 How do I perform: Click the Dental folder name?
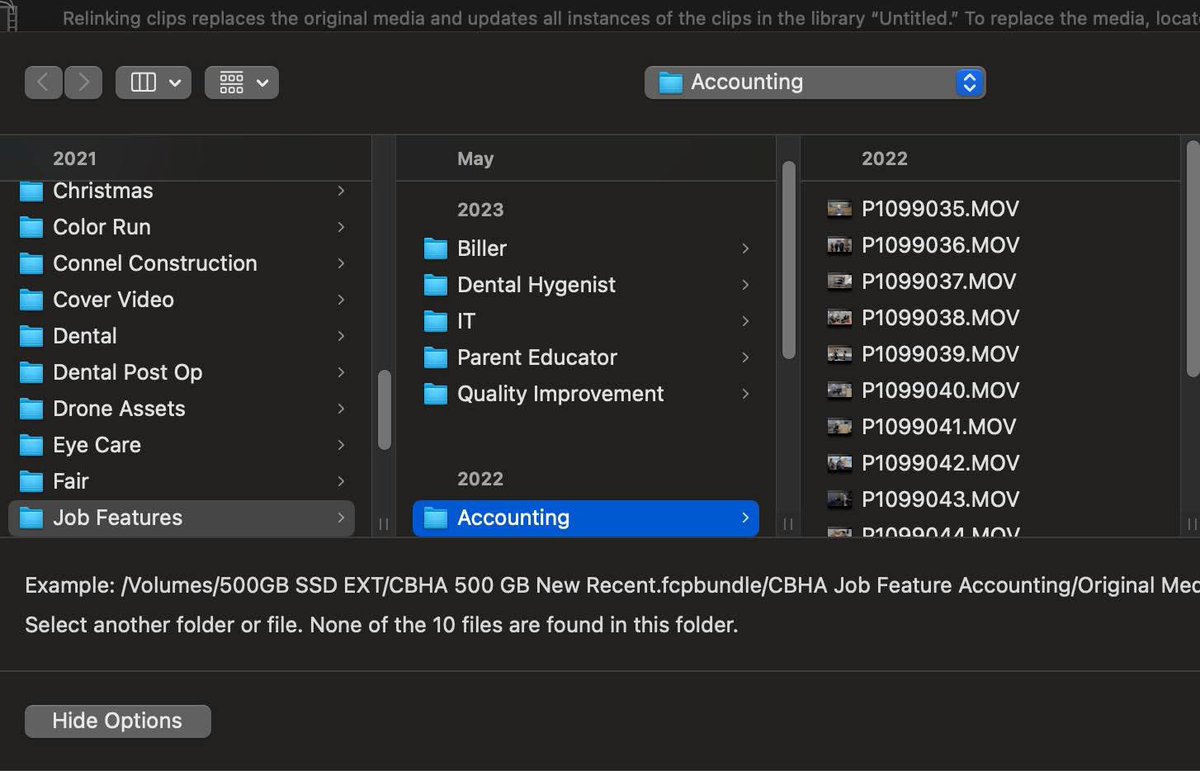click(85, 336)
